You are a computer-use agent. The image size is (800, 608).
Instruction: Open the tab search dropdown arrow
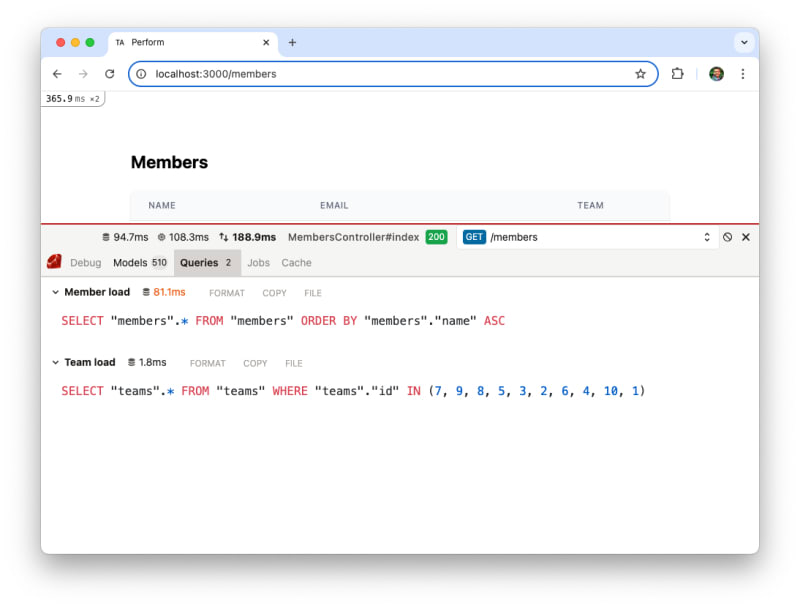pyautogui.click(x=743, y=43)
